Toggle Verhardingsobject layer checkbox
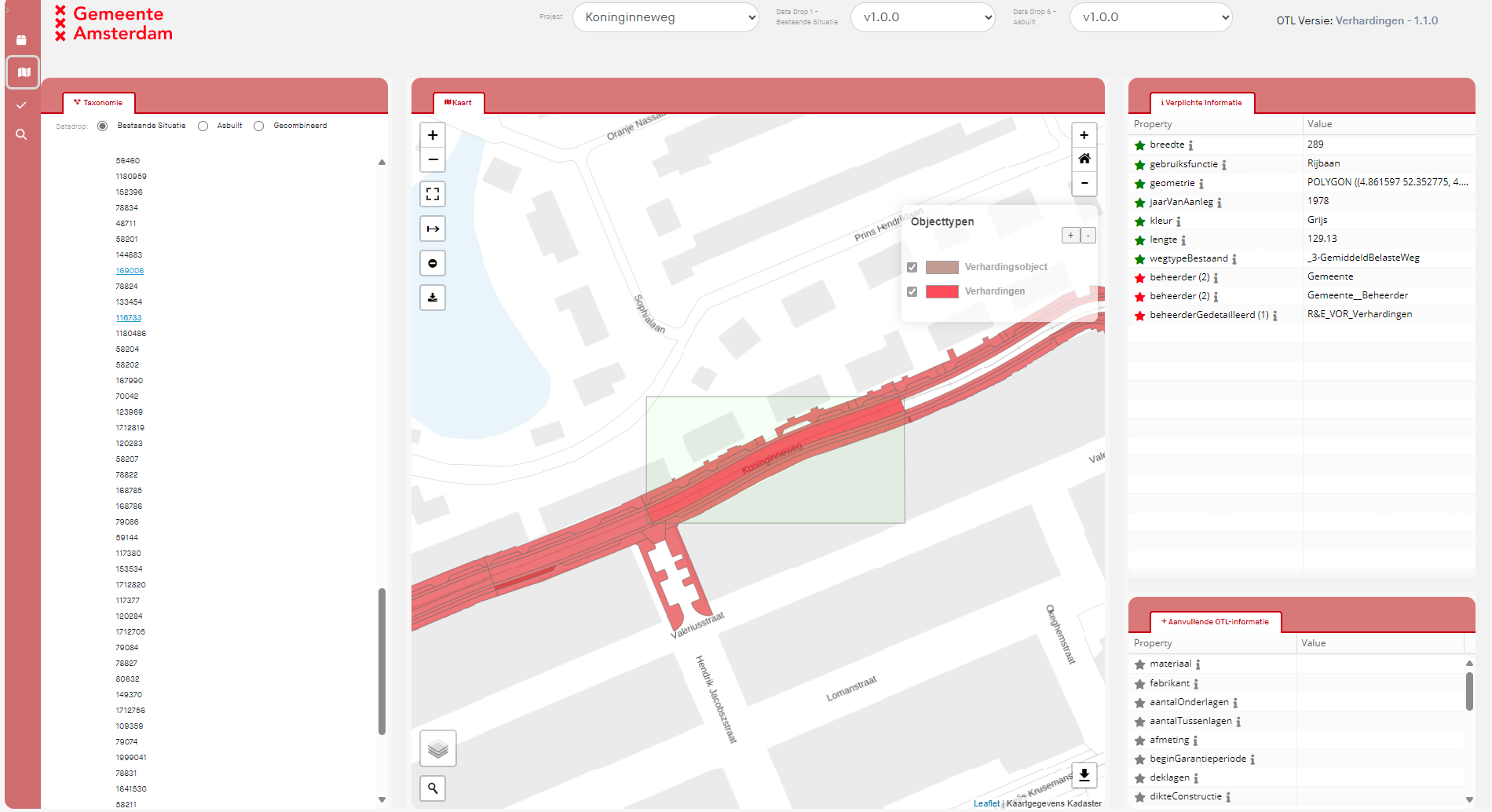The width and height of the screenshot is (1492, 812). pos(912,267)
